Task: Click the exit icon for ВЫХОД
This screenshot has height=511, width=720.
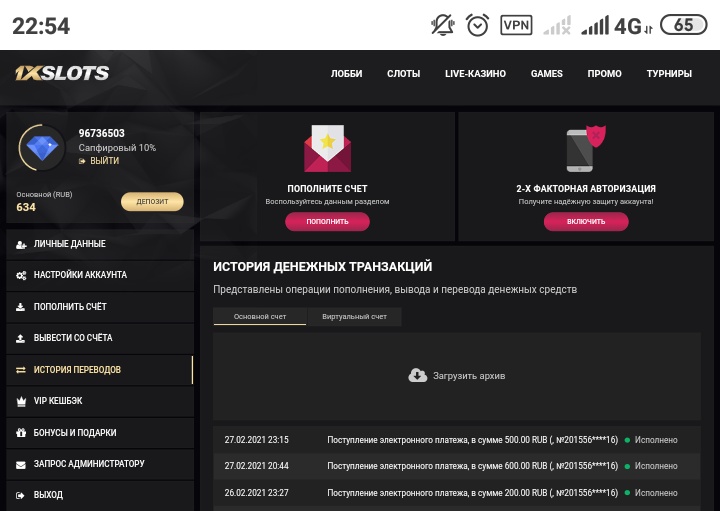Action: [20, 495]
